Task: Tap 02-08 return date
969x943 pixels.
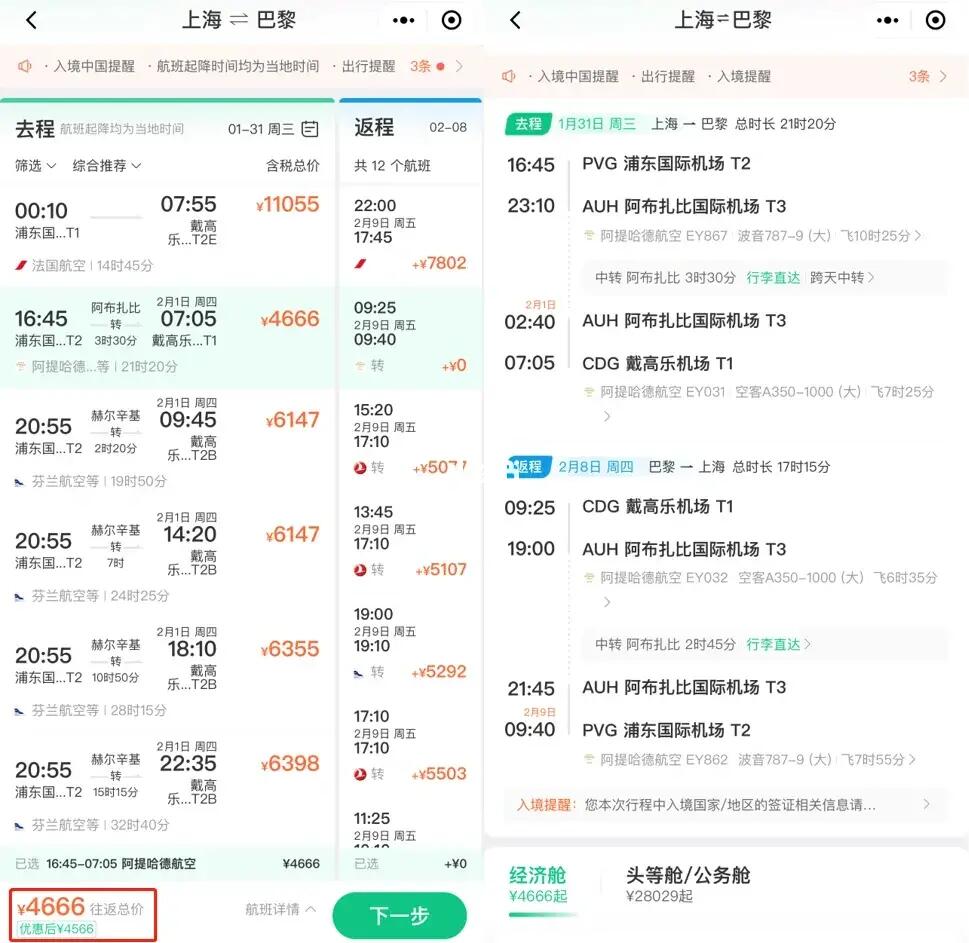Action: [448, 127]
